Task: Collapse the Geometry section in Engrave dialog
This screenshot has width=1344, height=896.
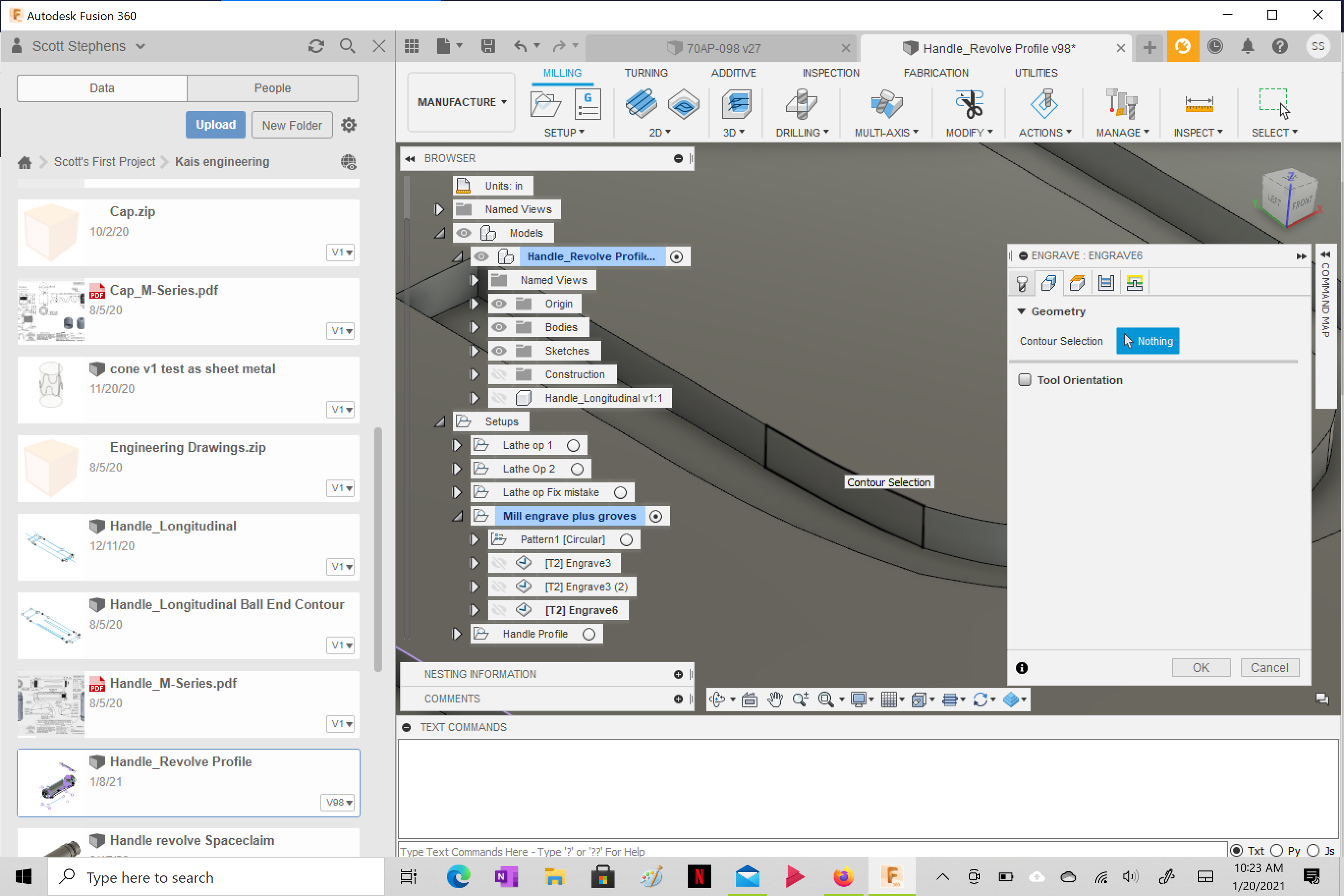Action: pos(1022,311)
